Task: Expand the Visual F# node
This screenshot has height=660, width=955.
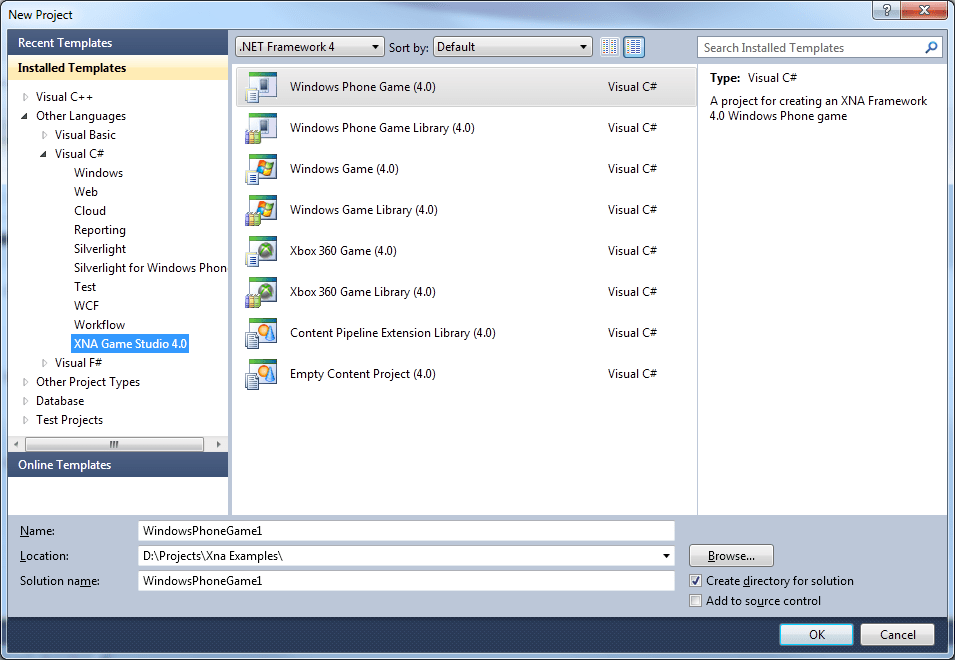Action: [x=44, y=363]
